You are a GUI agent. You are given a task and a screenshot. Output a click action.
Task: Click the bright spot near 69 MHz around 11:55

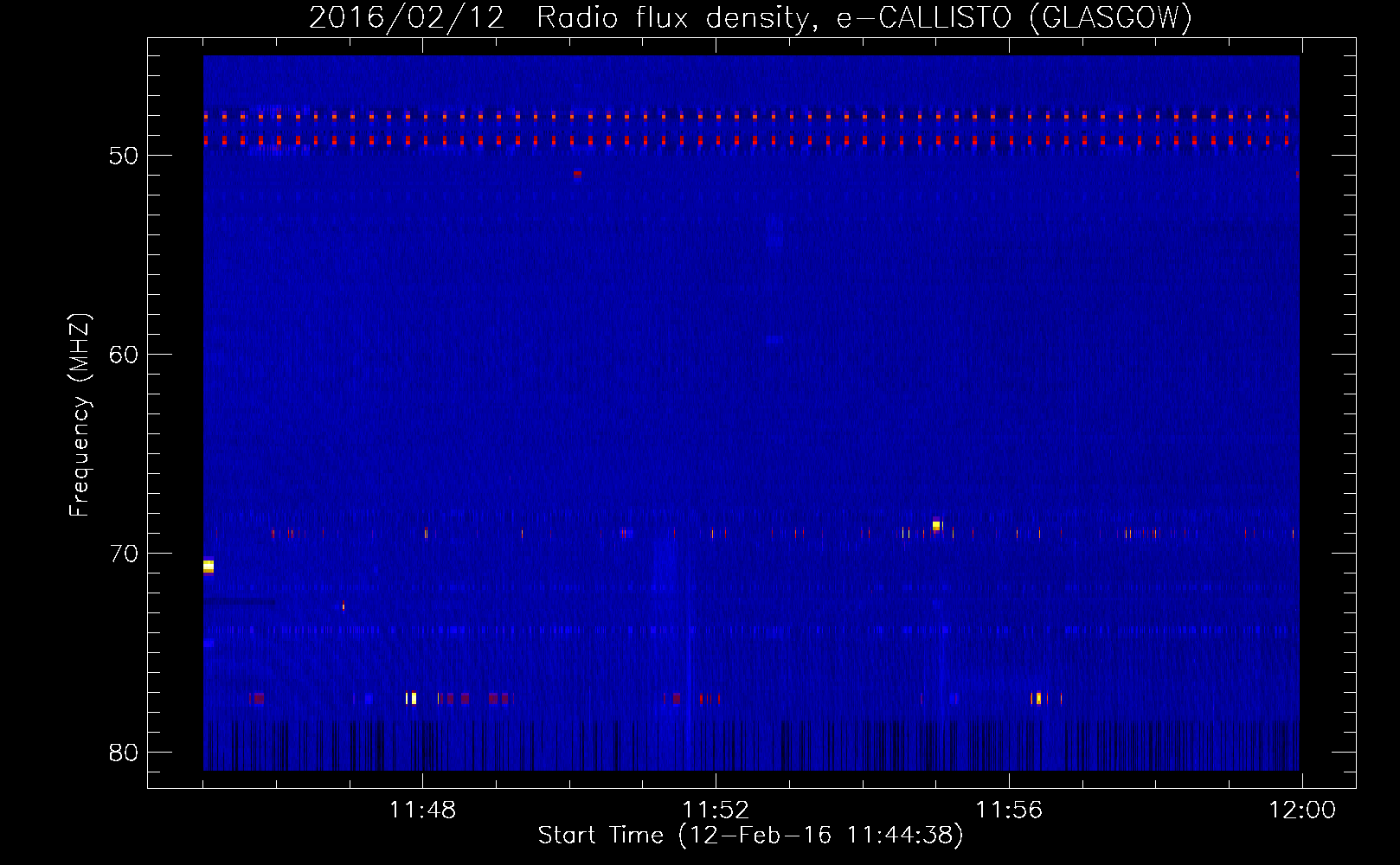coord(936,525)
